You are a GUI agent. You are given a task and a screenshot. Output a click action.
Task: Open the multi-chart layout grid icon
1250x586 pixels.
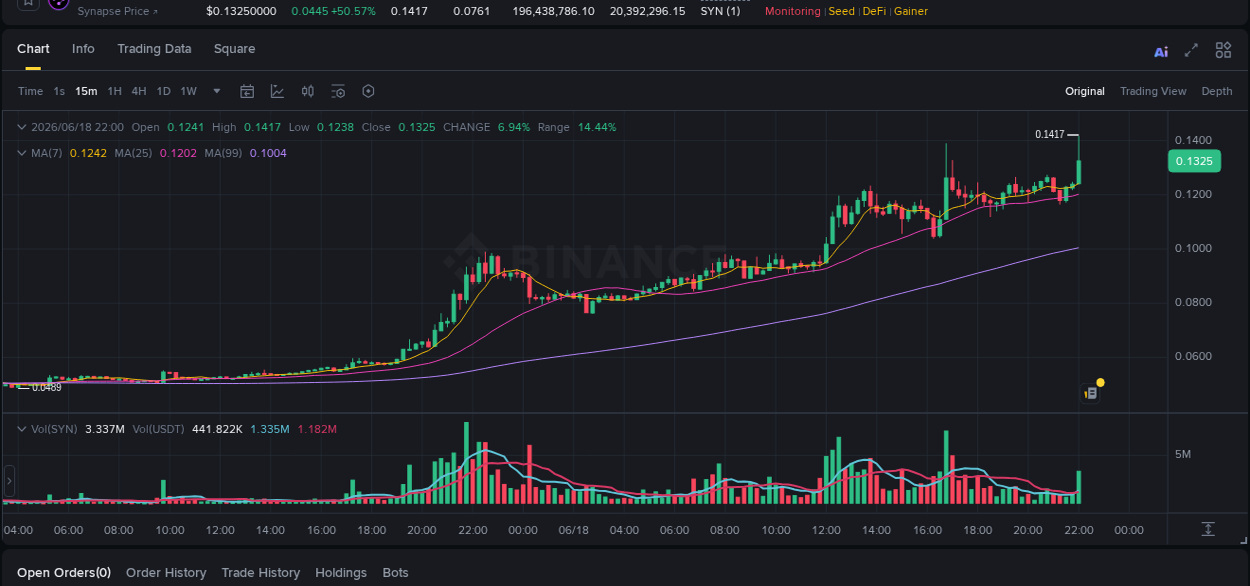click(x=1223, y=50)
